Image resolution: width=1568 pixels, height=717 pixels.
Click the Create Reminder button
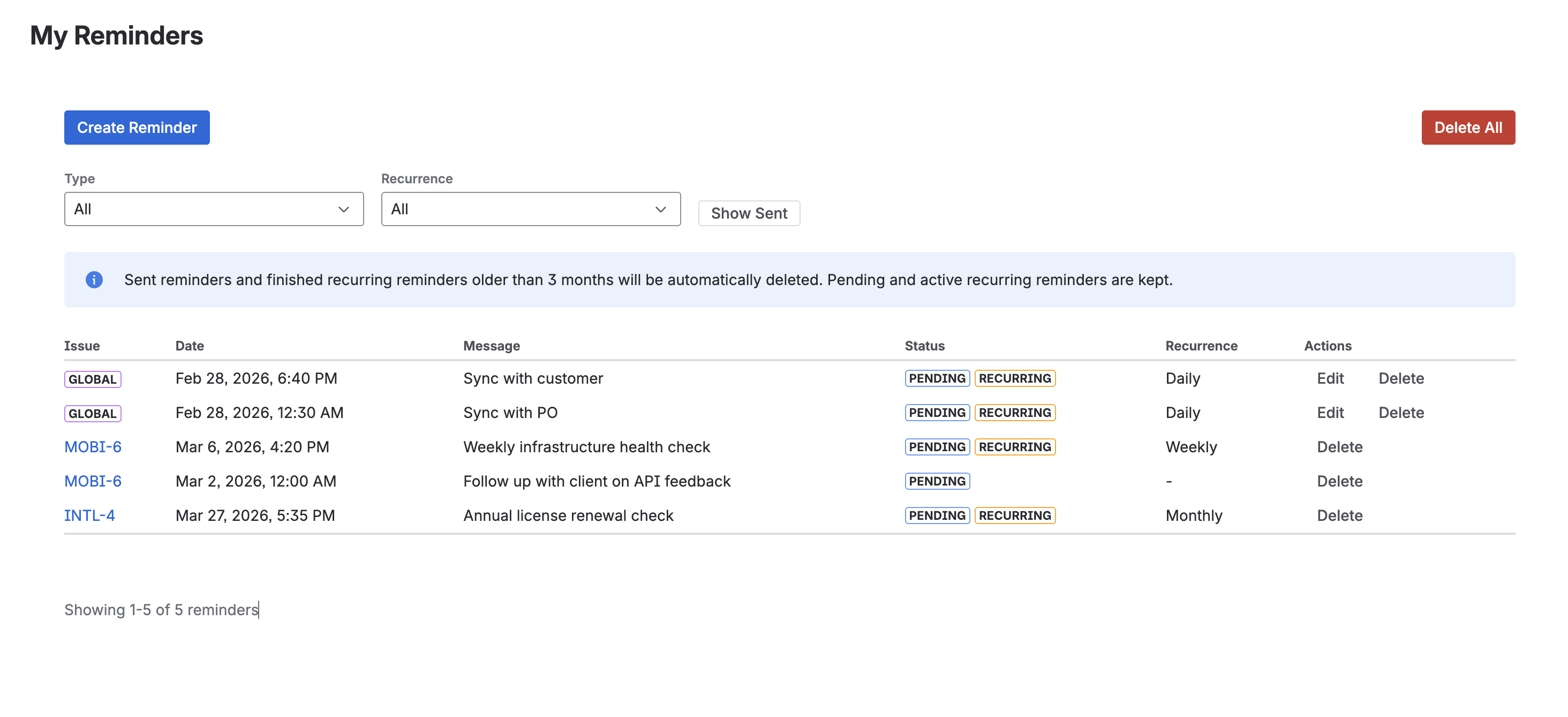(137, 128)
